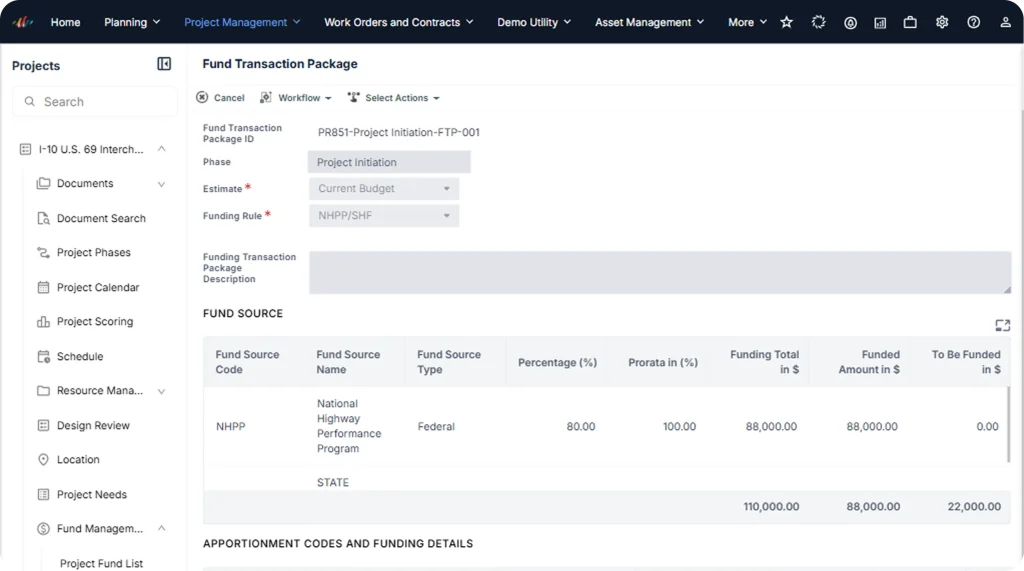This screenshot has width=1024, height=571.
Task: Click the Workflow icon
Action: coord(266,97)
